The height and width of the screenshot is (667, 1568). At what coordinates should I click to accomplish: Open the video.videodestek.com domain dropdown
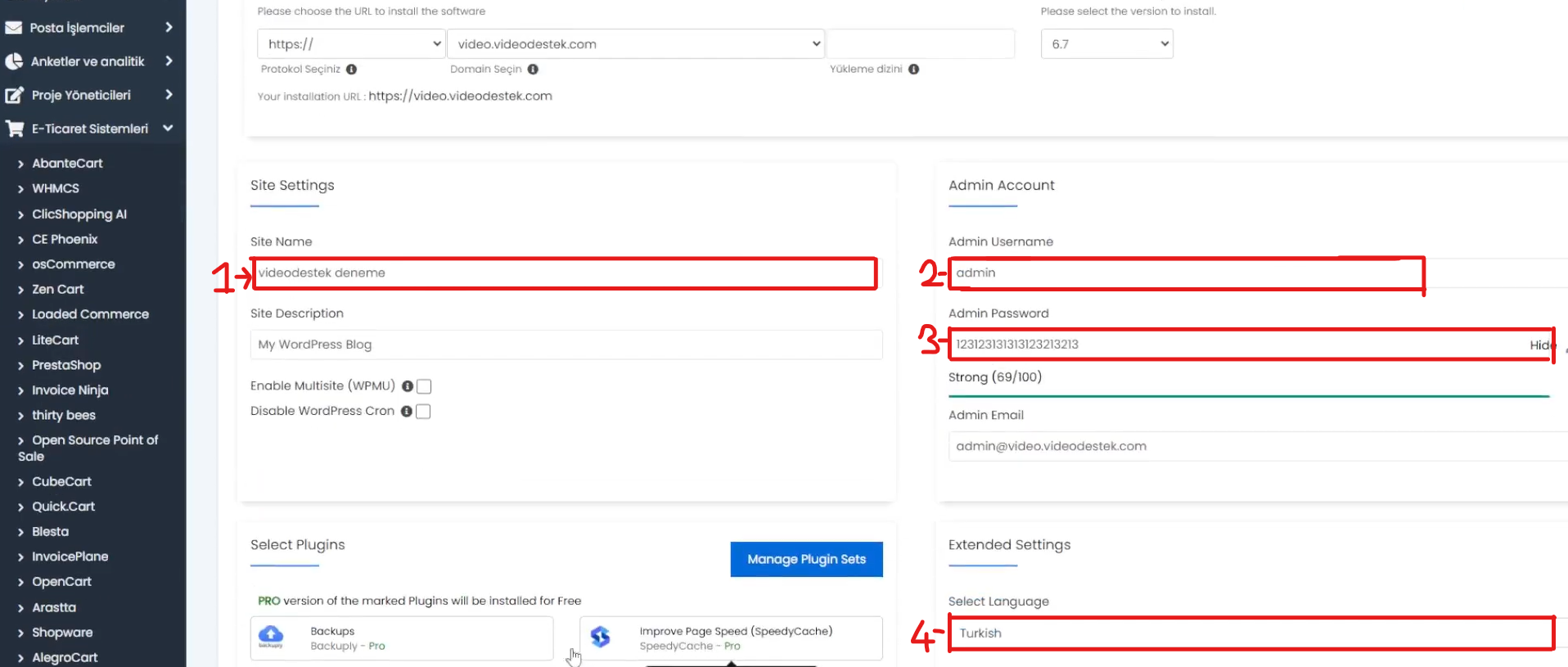click(x=635, y=44)
